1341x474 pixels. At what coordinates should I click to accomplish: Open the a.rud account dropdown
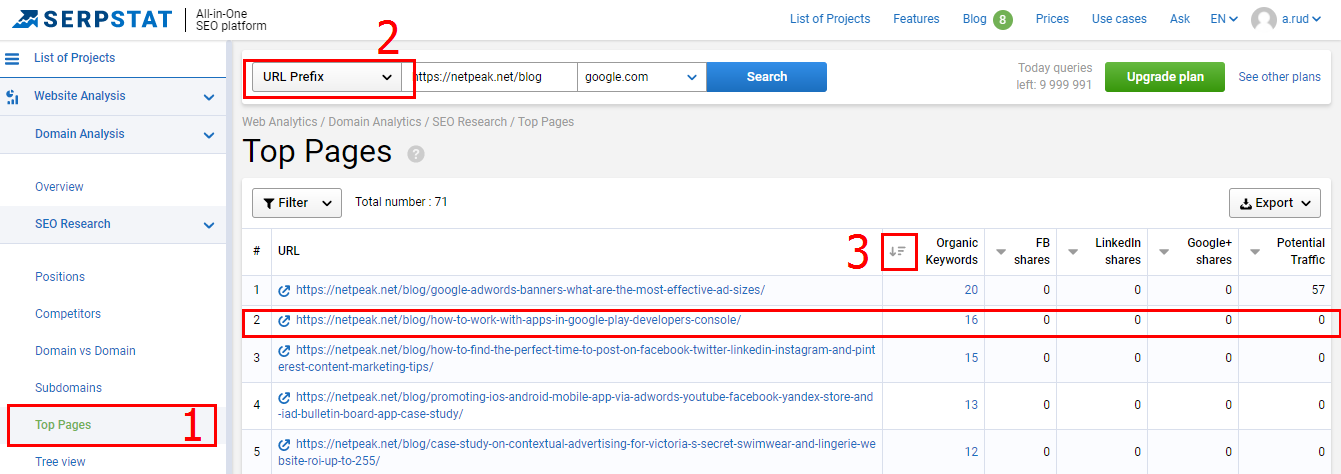1307,19
